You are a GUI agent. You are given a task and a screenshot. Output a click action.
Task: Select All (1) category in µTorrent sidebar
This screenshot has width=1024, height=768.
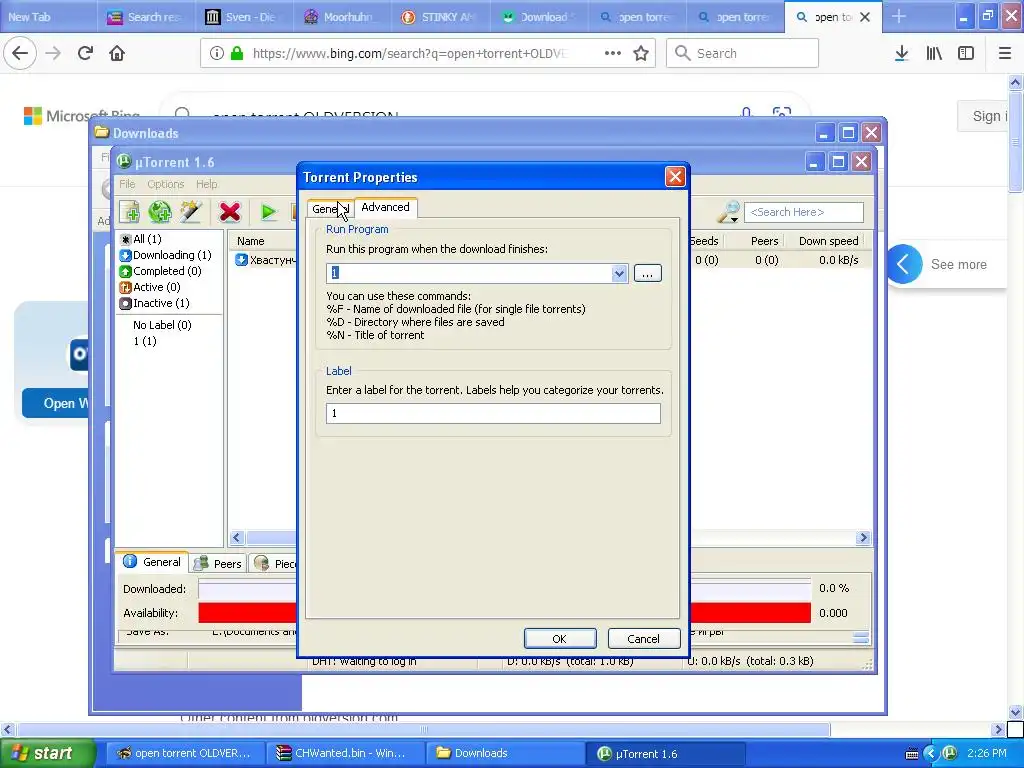pyautogui.click(x=141, y=239)
